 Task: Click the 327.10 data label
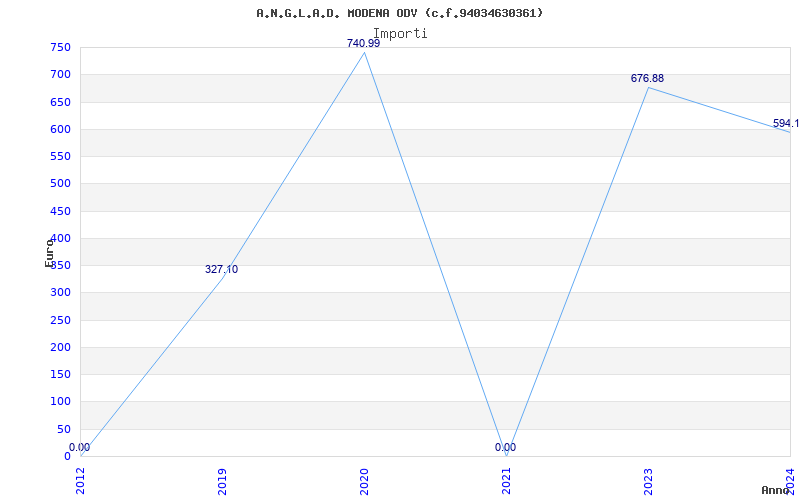221,269
